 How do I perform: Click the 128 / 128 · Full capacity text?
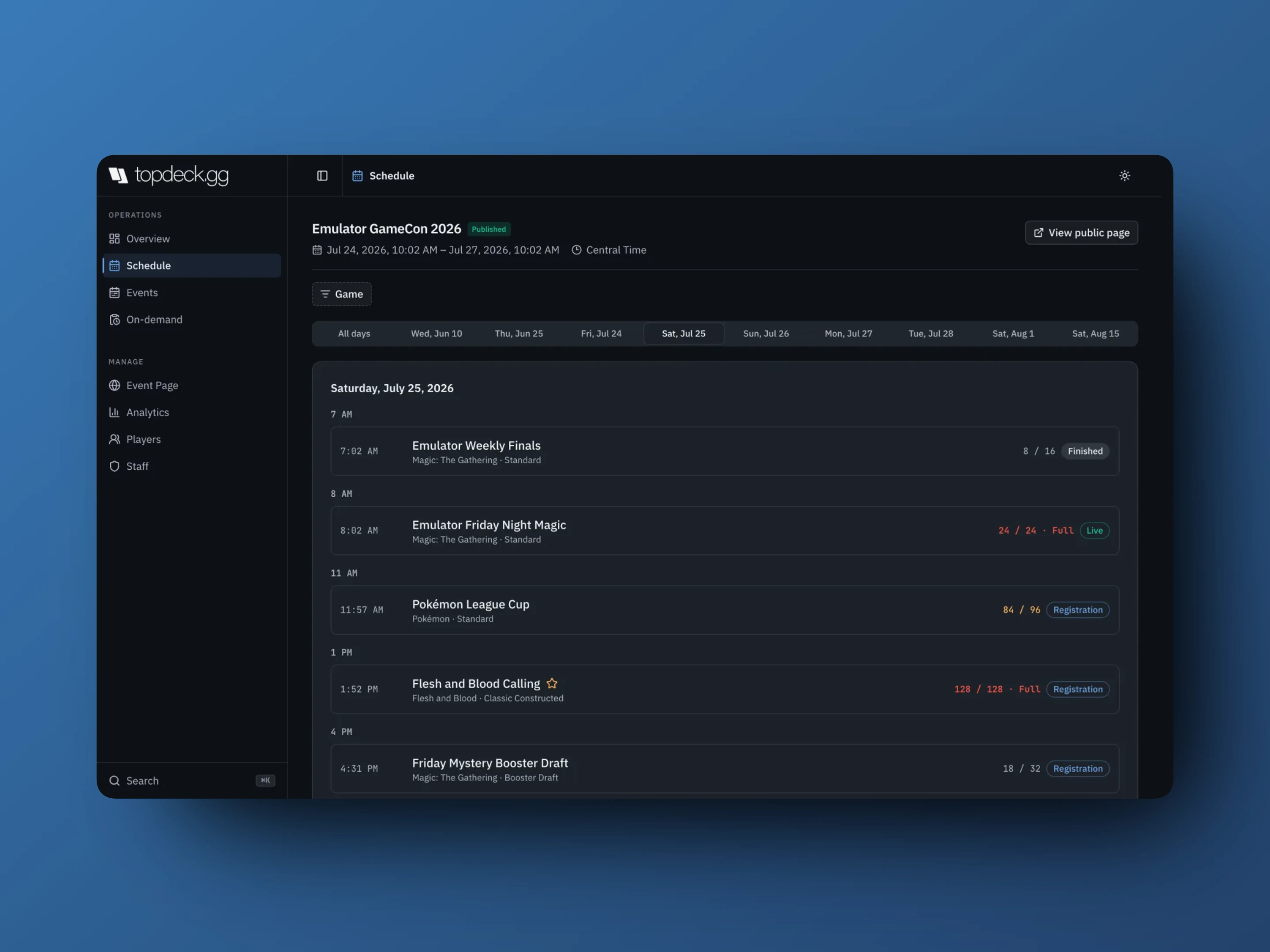997,689
